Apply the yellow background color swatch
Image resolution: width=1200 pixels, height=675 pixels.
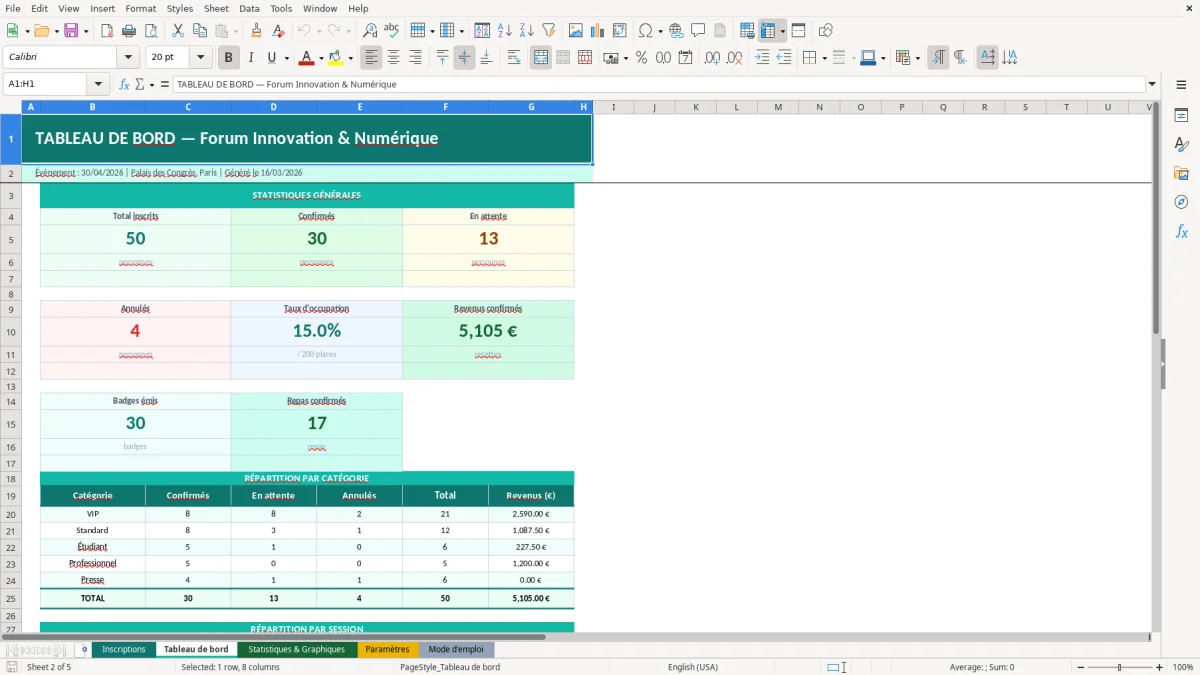[x=336, y=58]
